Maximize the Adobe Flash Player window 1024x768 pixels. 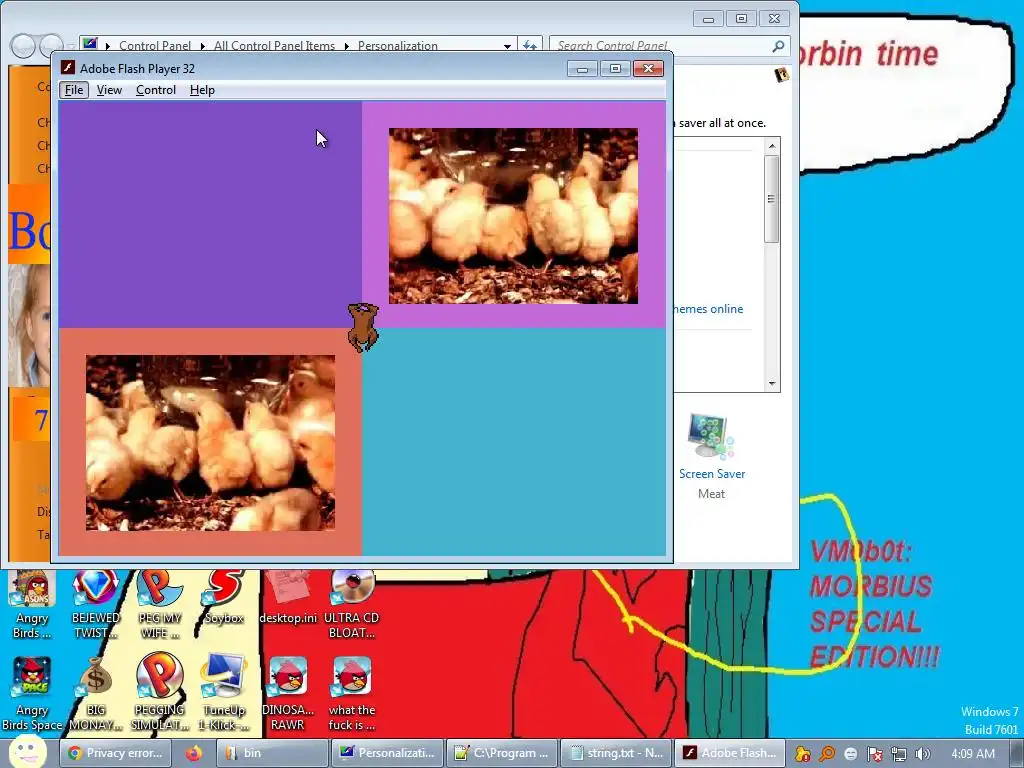click(615, 69)
